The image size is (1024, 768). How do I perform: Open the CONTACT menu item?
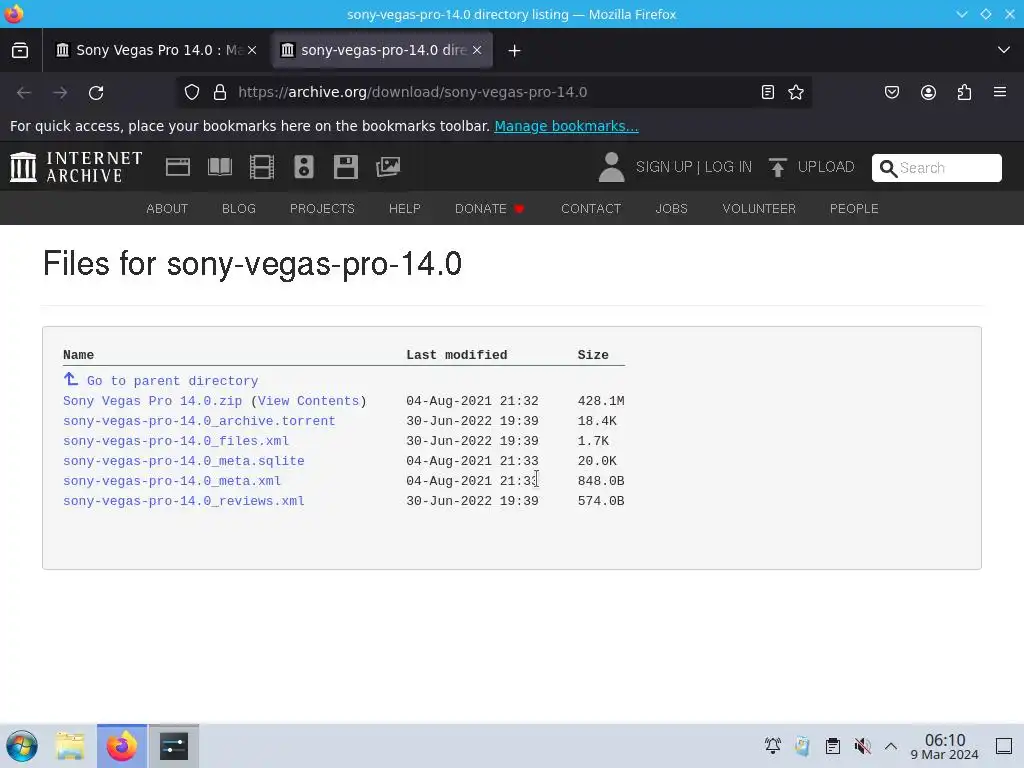[x=591, y=209]
